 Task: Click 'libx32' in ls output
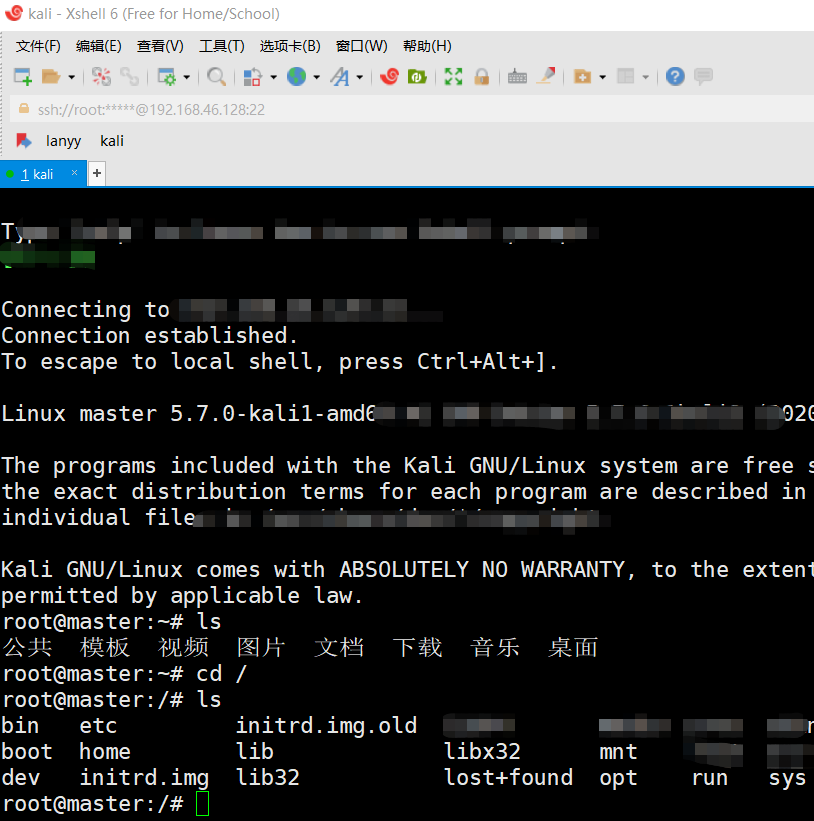(482, 751)
